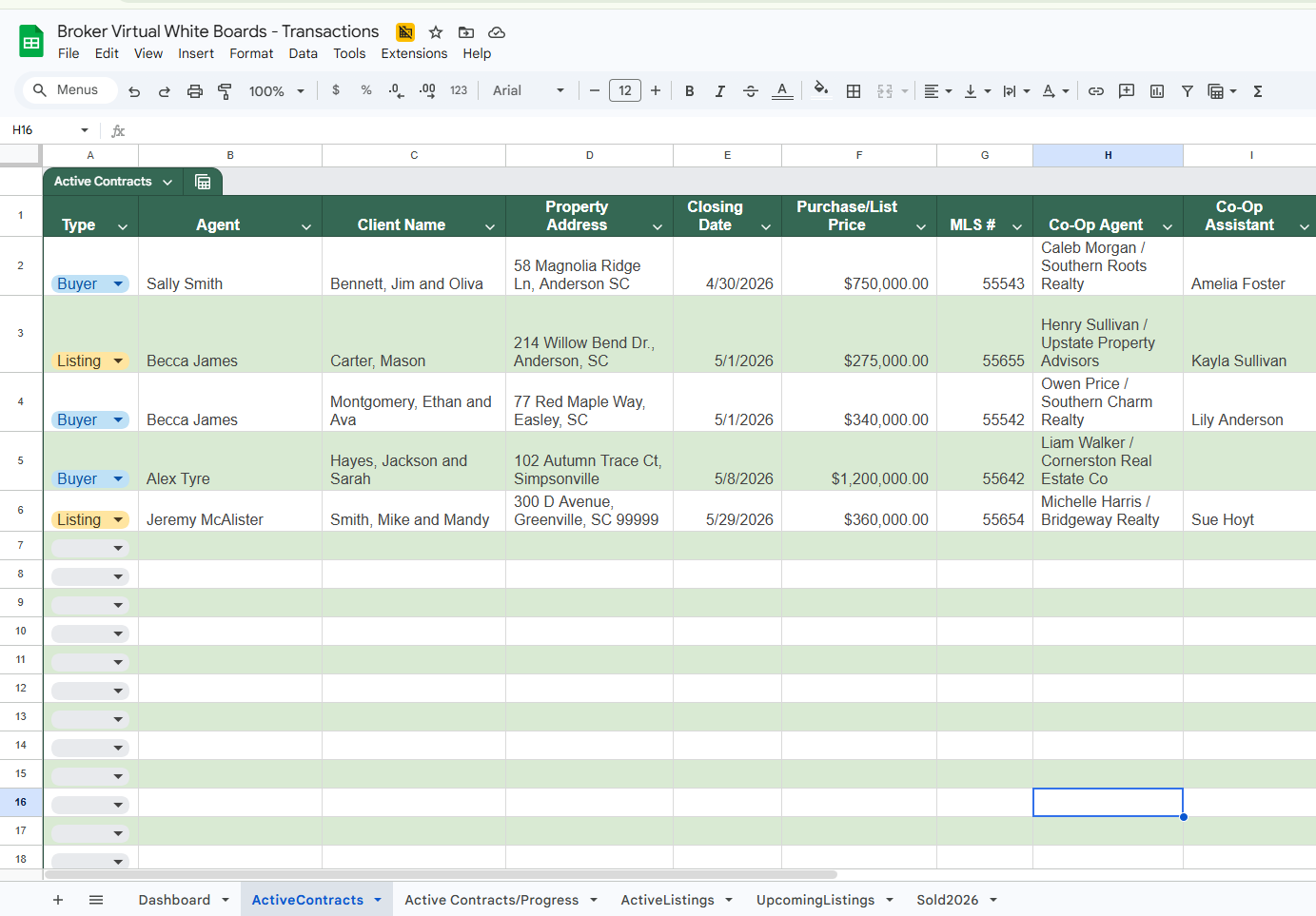
Task: Insert a chart
Action: point(1157,91)
